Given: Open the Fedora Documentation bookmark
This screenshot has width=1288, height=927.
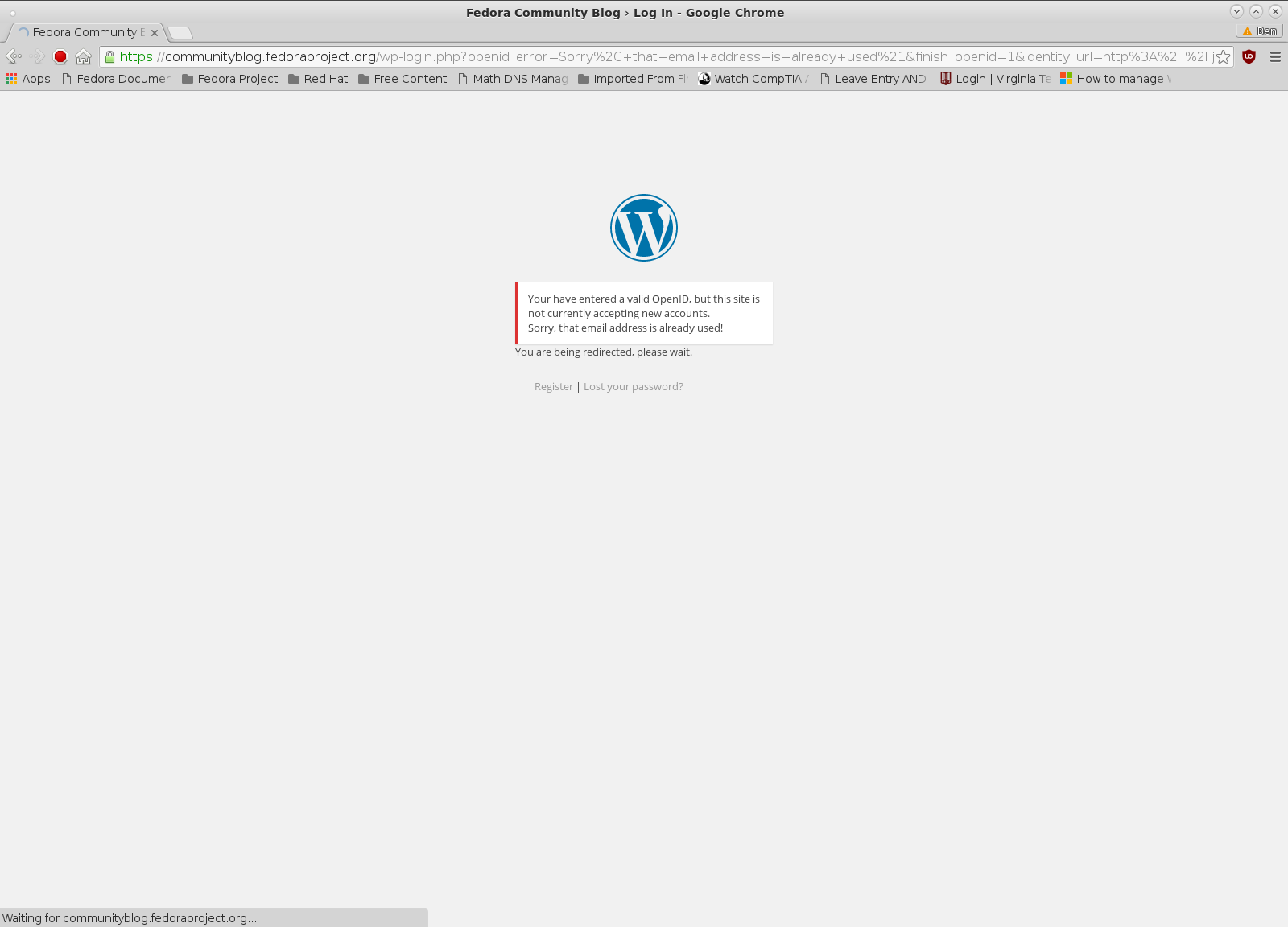Looking at the screenshot, I should coord(117,79).
